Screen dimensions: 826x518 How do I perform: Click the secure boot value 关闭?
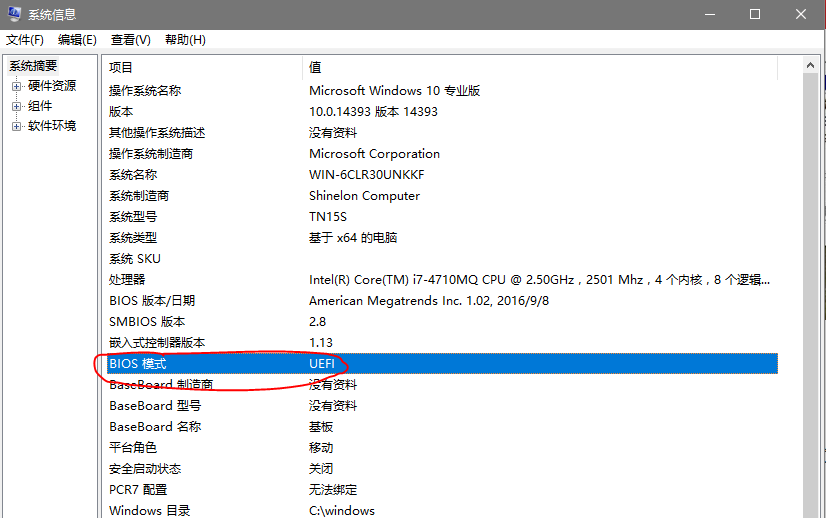pyautogui.click(x=321, y=469)
